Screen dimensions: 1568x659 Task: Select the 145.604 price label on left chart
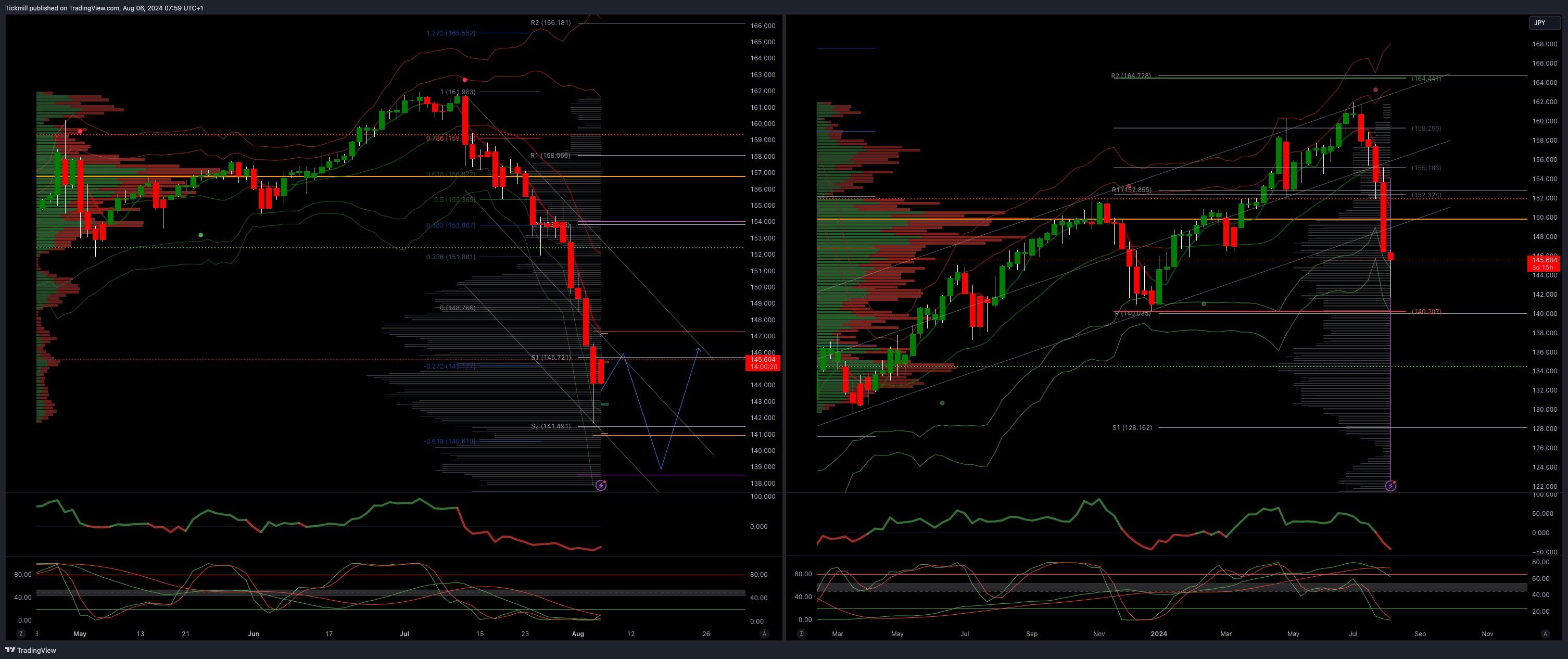tap(763, 363)
